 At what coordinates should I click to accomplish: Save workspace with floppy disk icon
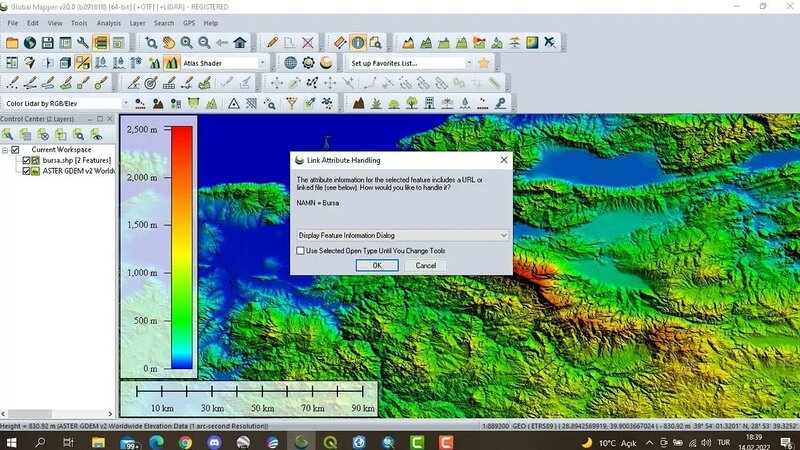pos(47,43)
